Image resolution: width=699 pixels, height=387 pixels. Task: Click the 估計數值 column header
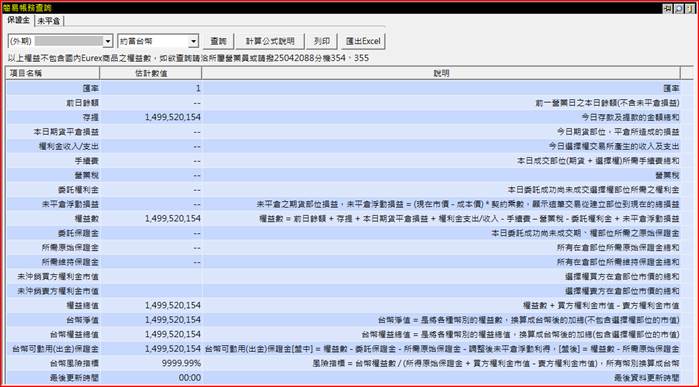tap(151, 73)
